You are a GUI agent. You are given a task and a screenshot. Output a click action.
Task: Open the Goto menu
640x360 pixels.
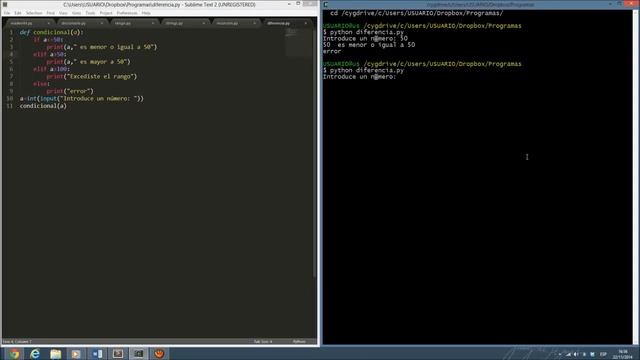pyautogui.click(x=76, y=13)
